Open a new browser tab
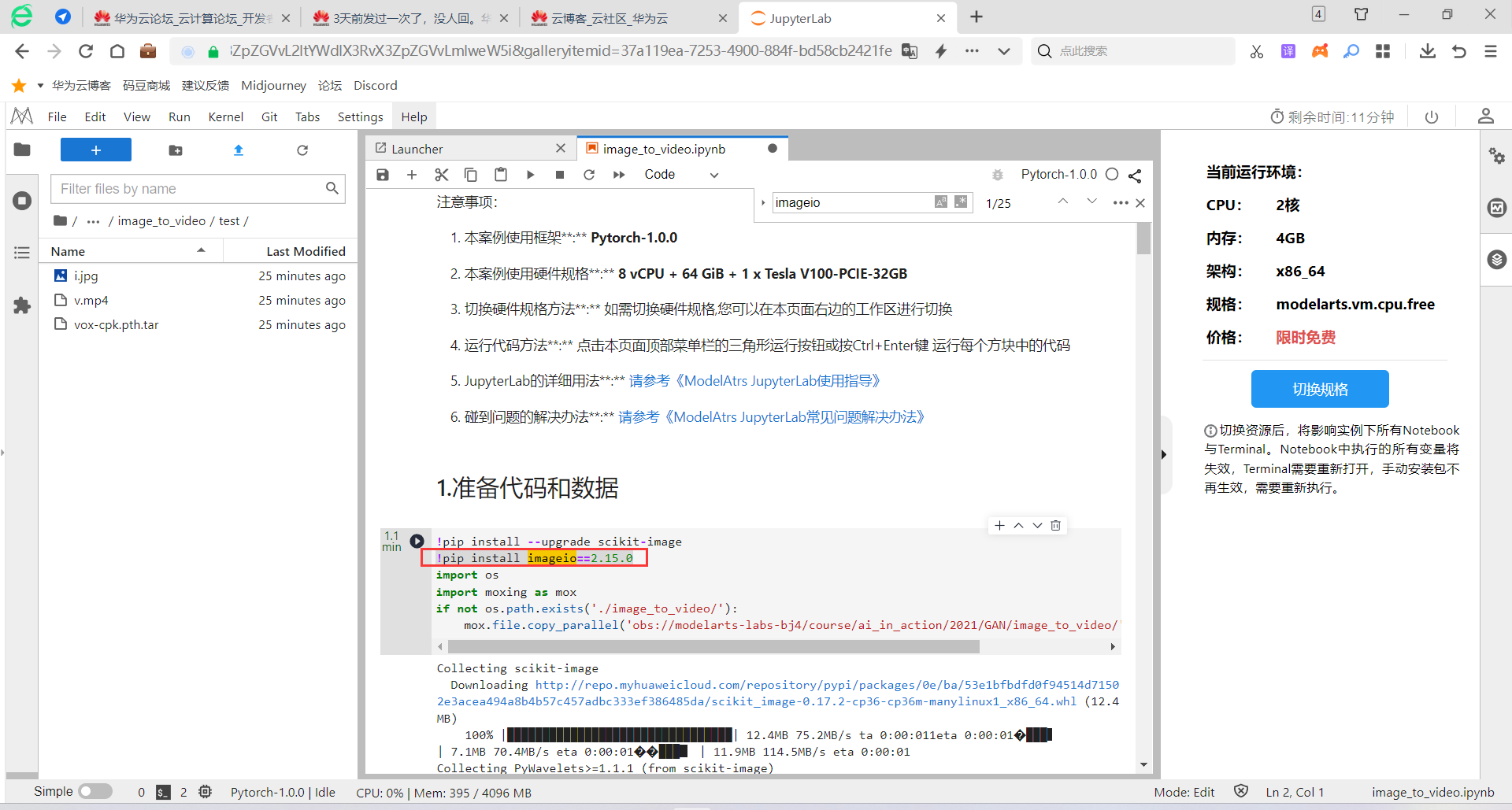The height and width of the screenshot is (810, 1512). point(976,17)
